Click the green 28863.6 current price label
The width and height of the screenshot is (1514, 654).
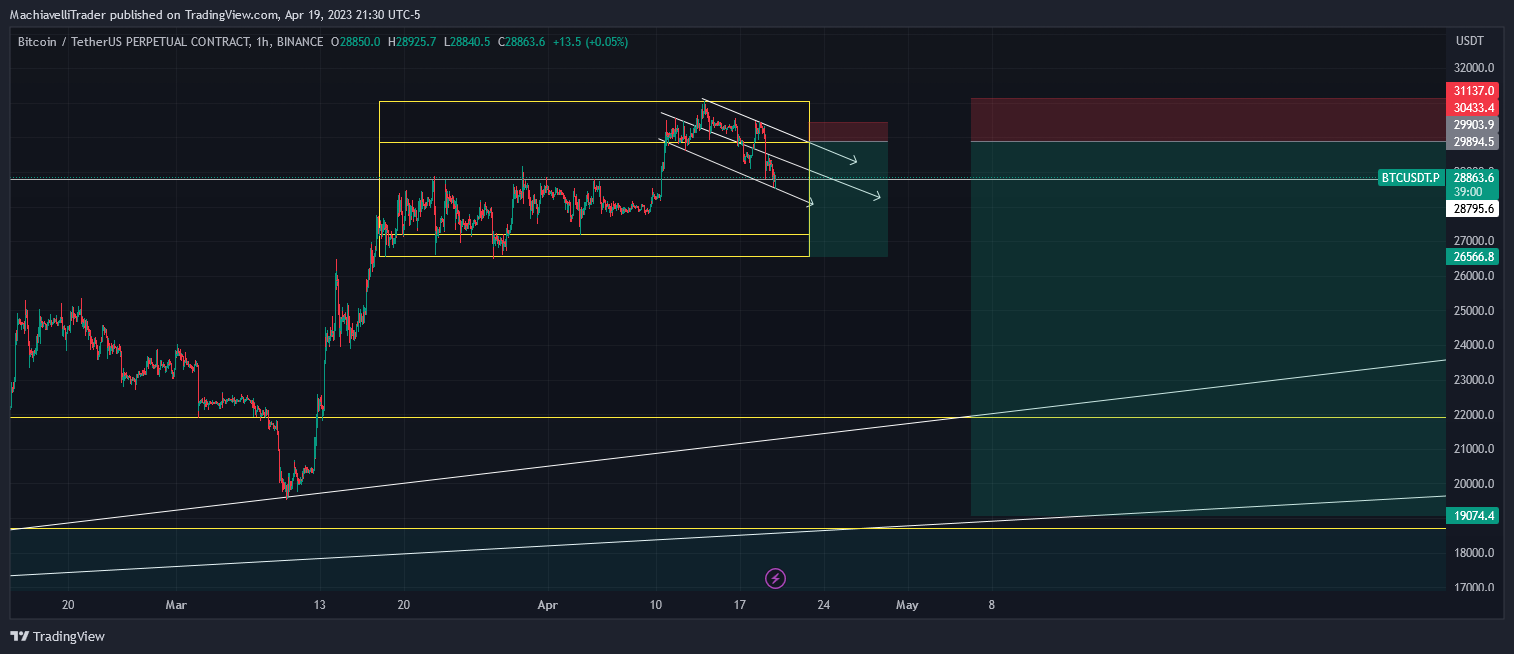pos(1472,177)
